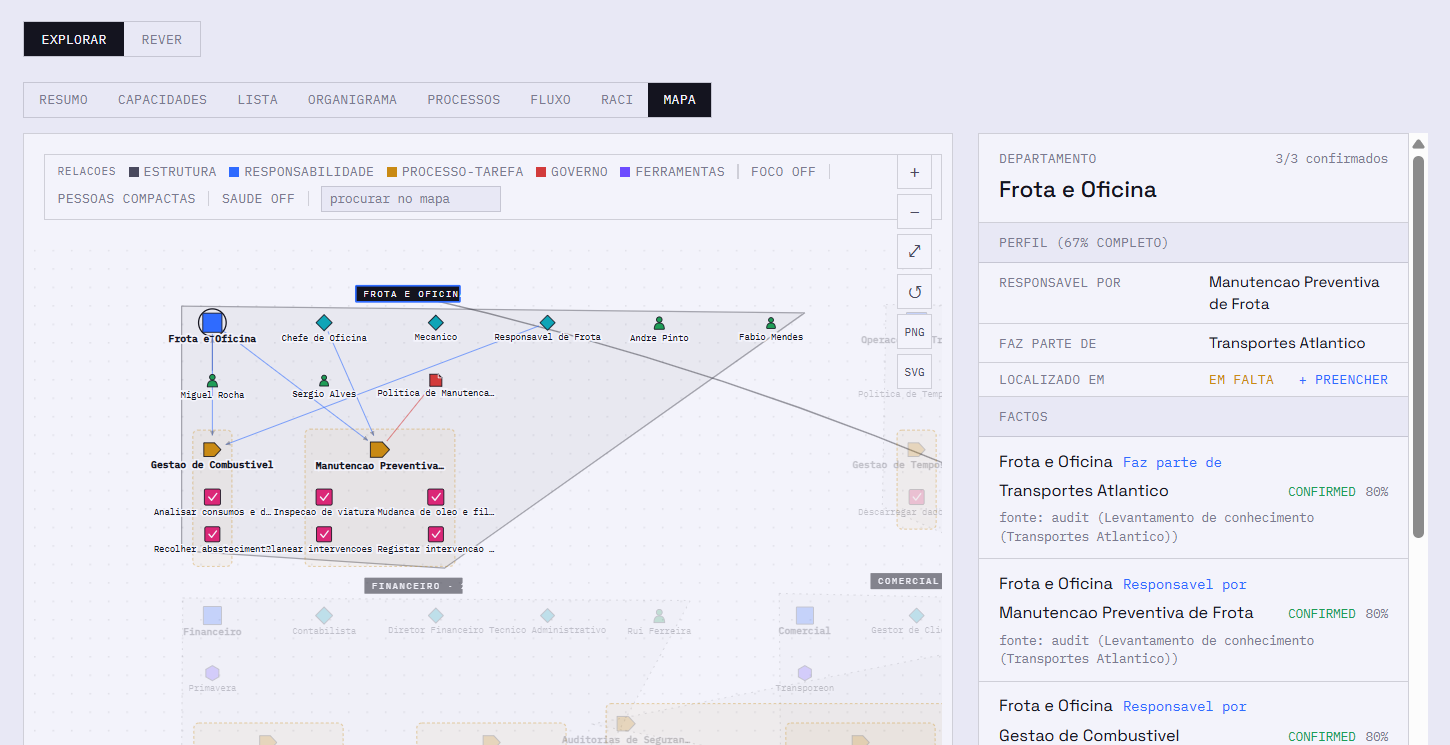This screenshot has width=1450, height=745.
Task: Click the Mudanca de oleo task icon
Action: point(436,497)
